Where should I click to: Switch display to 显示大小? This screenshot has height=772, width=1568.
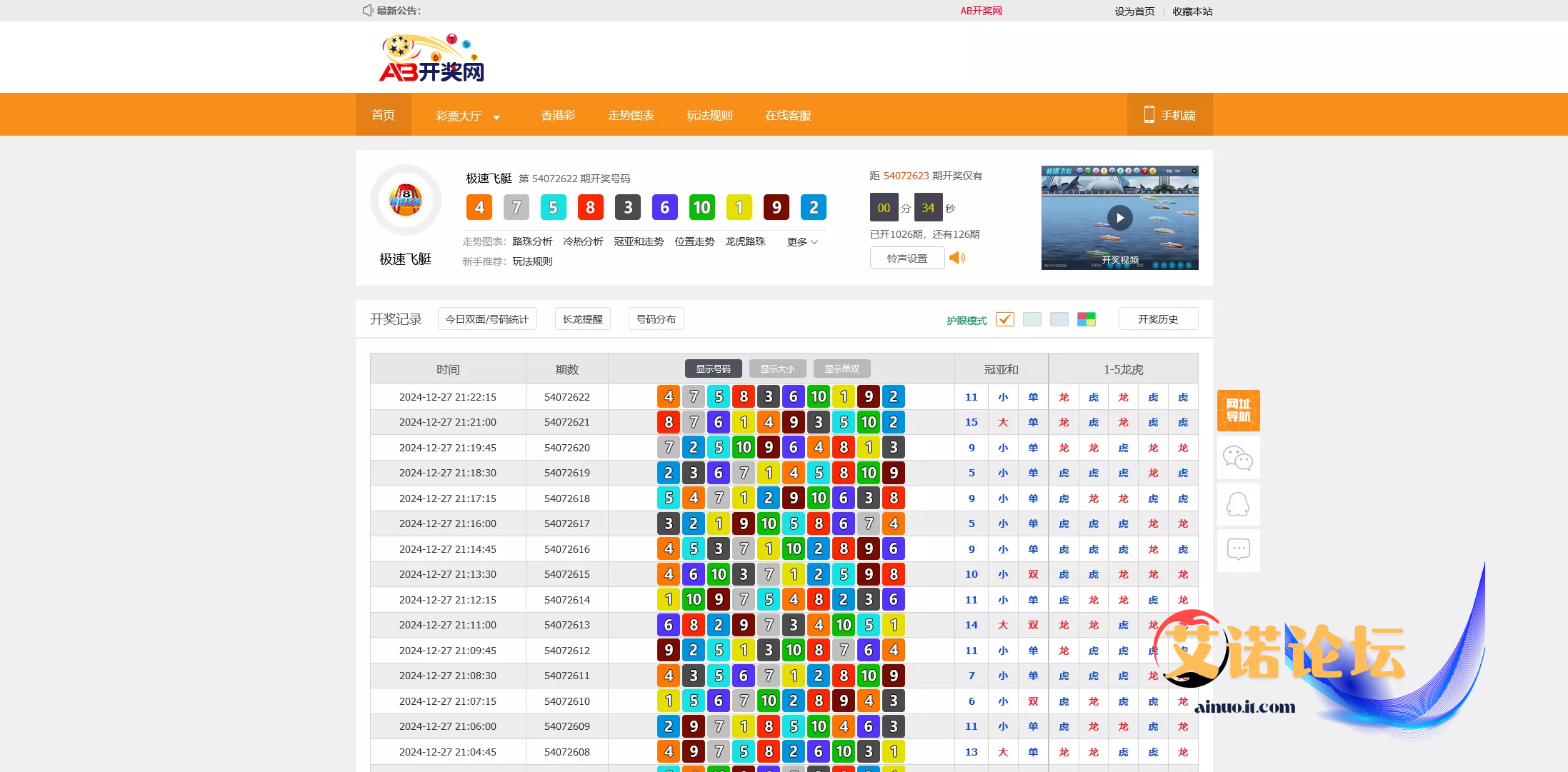(777, 369)
